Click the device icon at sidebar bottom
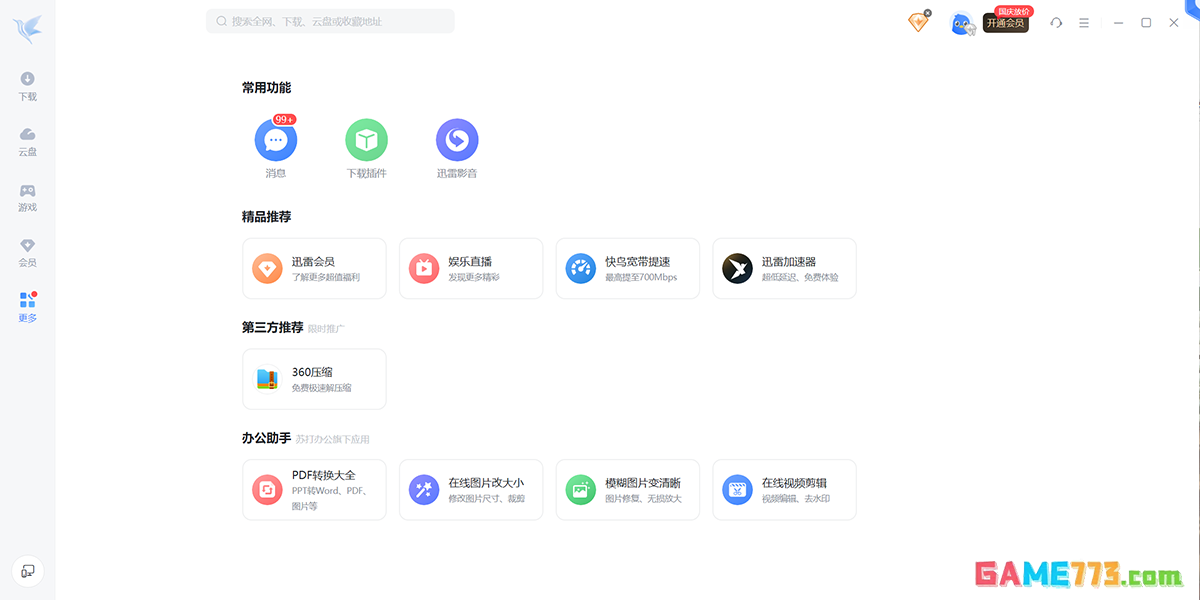Screen dimensions: 1200x600 (x=28, y=571)
